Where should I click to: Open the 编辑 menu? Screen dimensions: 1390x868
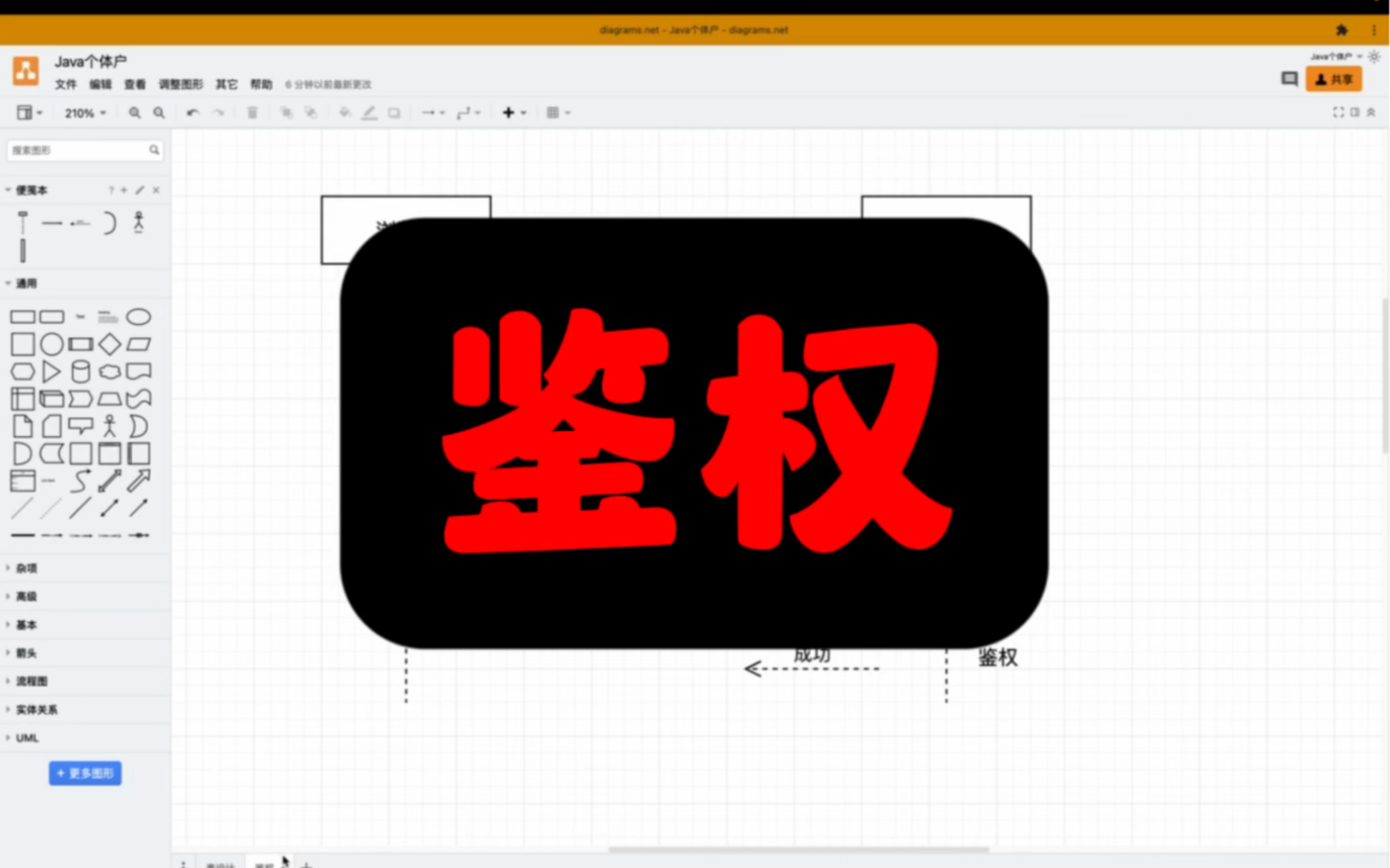pyautogui.click(x=101, y=84)
